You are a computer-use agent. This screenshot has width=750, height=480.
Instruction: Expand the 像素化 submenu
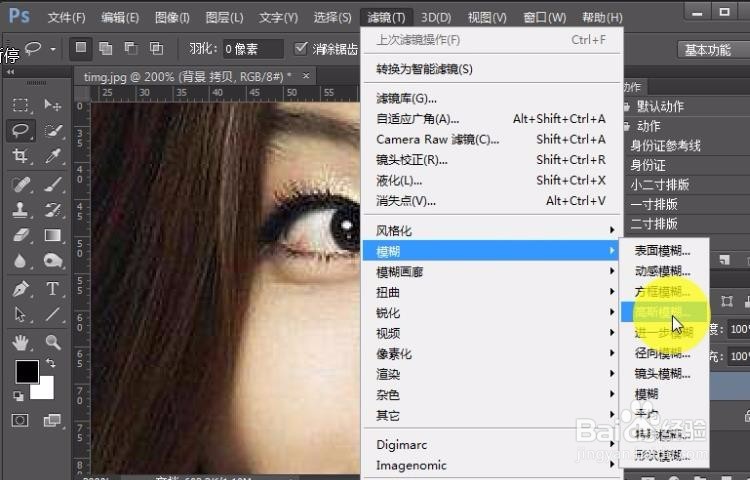(x=491, y=354)
